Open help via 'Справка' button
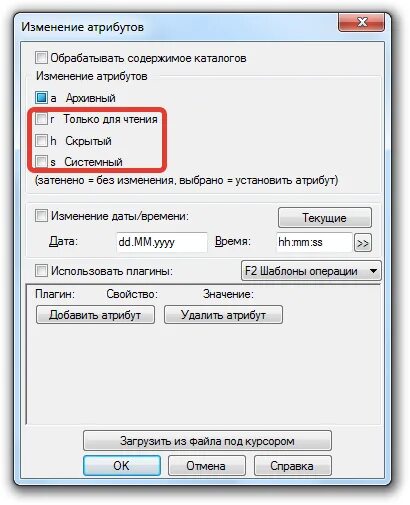 [x=293, y=466]
